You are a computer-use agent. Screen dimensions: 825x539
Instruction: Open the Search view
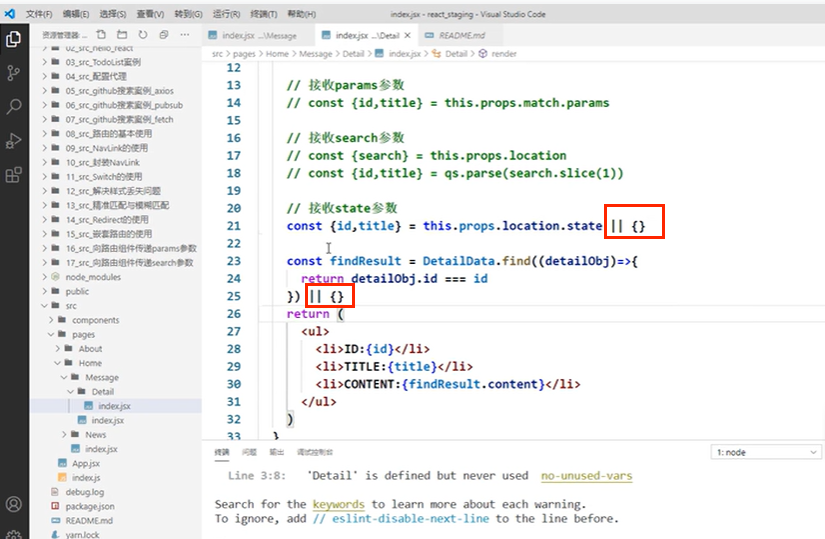click(14, 107)
